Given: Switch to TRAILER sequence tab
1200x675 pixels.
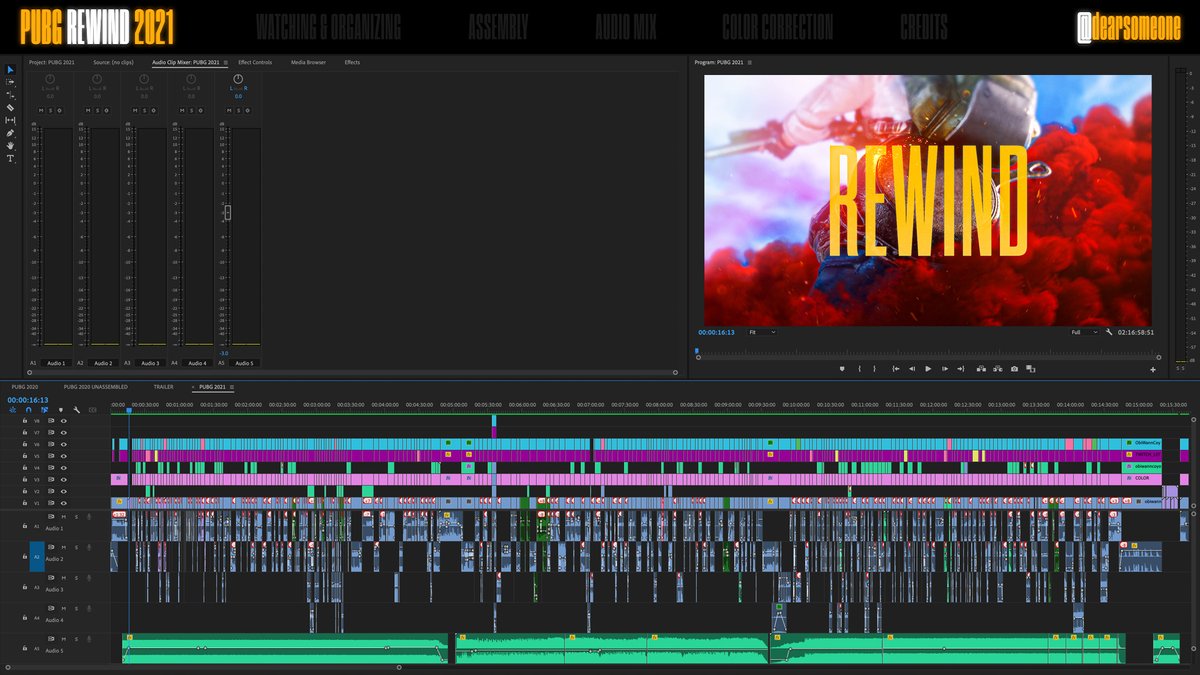Looking at the screenshot, I should (163, 386).
